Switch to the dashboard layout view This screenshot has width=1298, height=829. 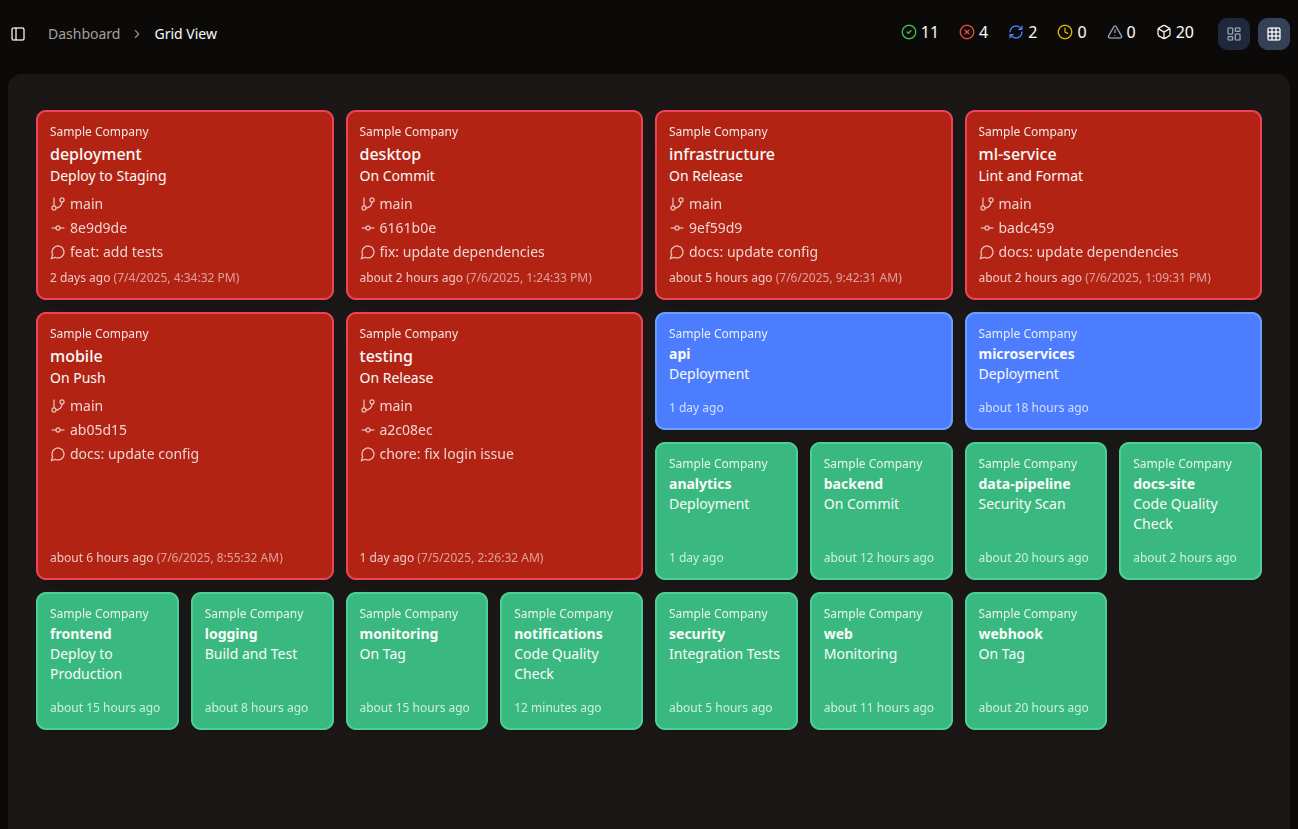pyautogui.click(x=1233, y=33)
